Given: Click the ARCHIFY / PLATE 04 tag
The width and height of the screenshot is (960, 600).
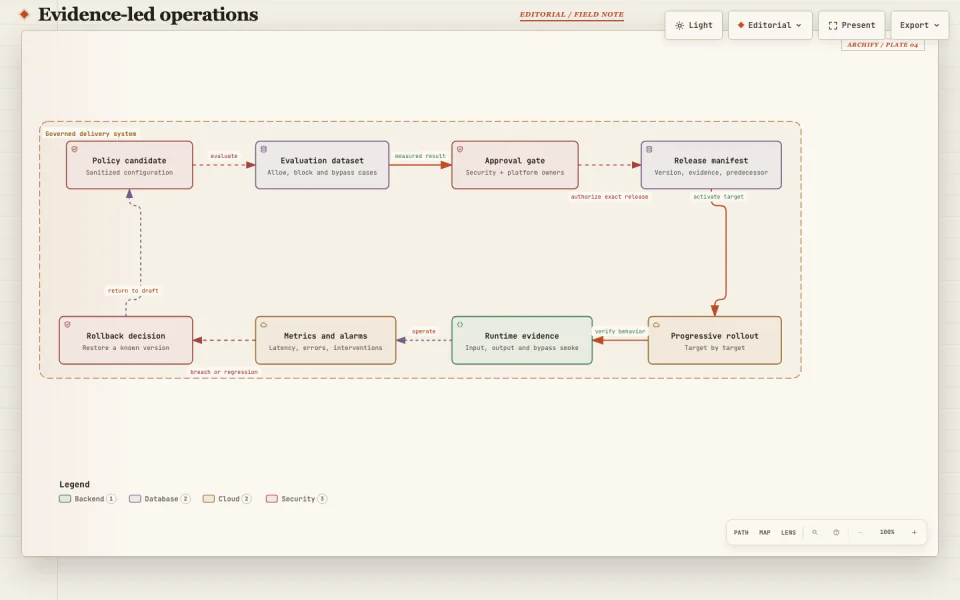Looking at the screenshot, I should [882, 45].
